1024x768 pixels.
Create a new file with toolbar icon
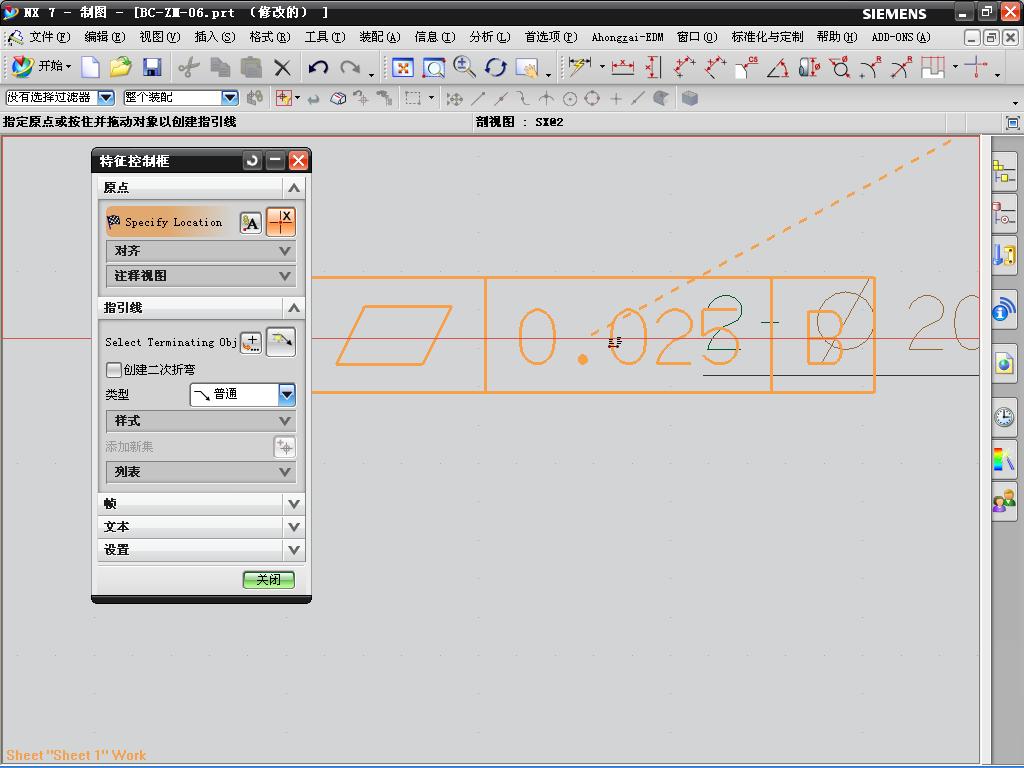pos(91,67)
